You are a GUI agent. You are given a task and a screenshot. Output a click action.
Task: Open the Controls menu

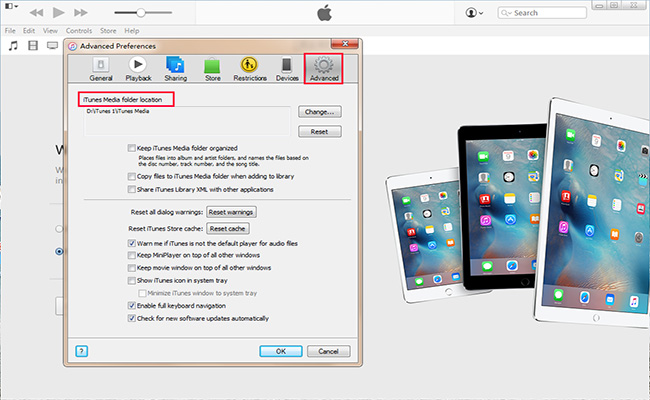[x=79, y=31]
